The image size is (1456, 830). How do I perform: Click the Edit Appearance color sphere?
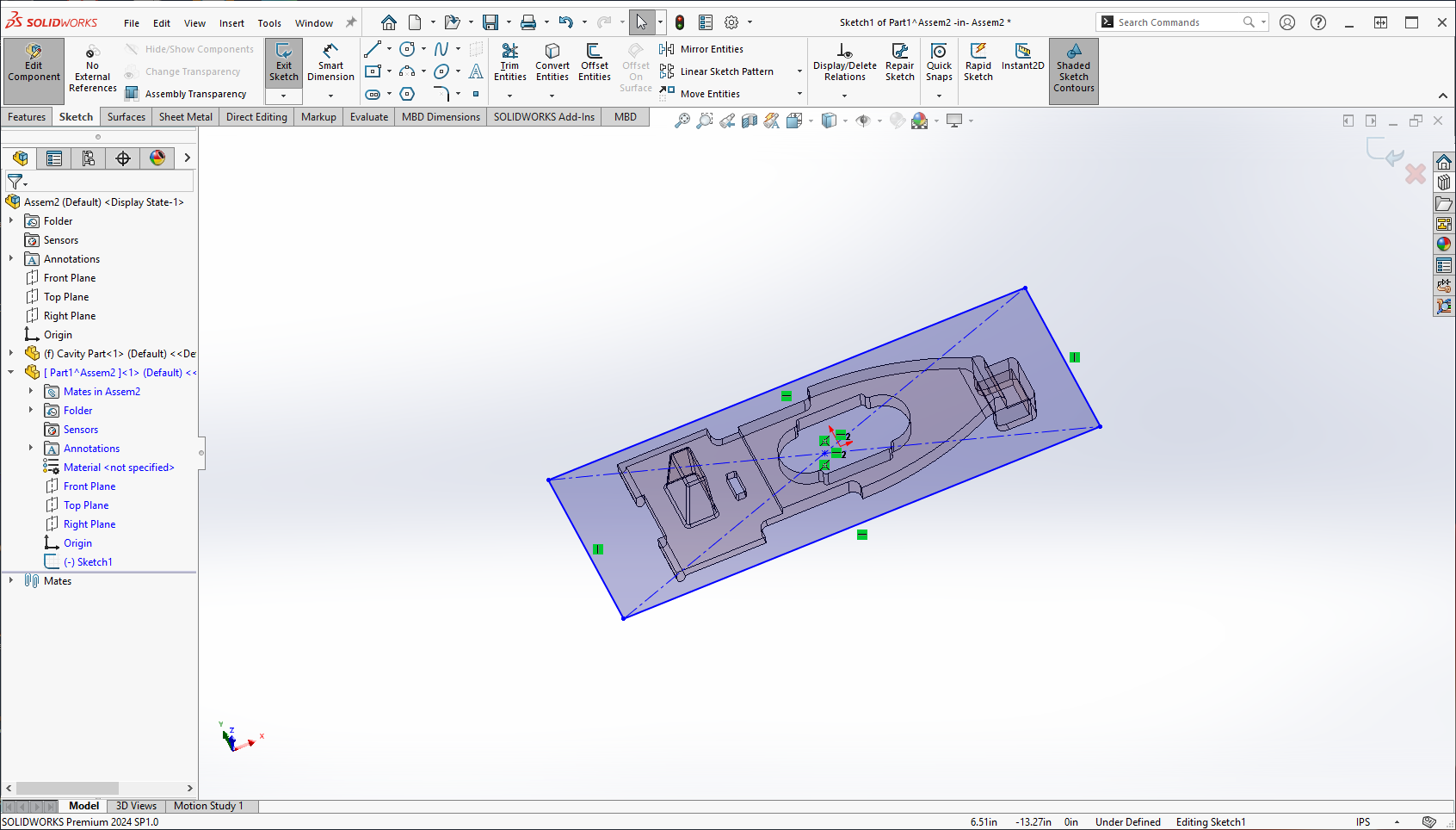919,121
